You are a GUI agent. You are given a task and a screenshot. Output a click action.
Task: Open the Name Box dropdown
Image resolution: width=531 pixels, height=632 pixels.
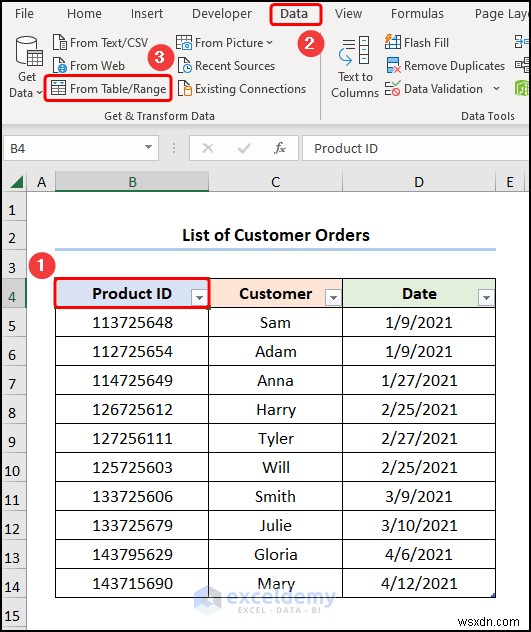tap(148, 148)
